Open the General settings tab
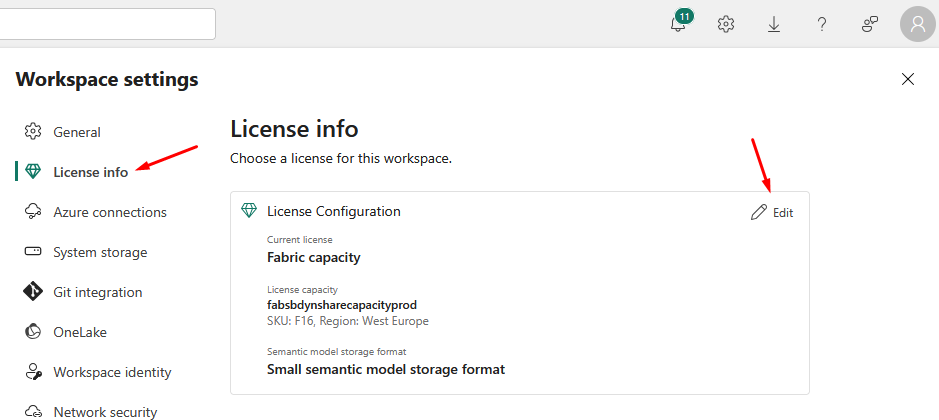Image resolution: width=939 pixels, height=420 pixels. point(77,132)
